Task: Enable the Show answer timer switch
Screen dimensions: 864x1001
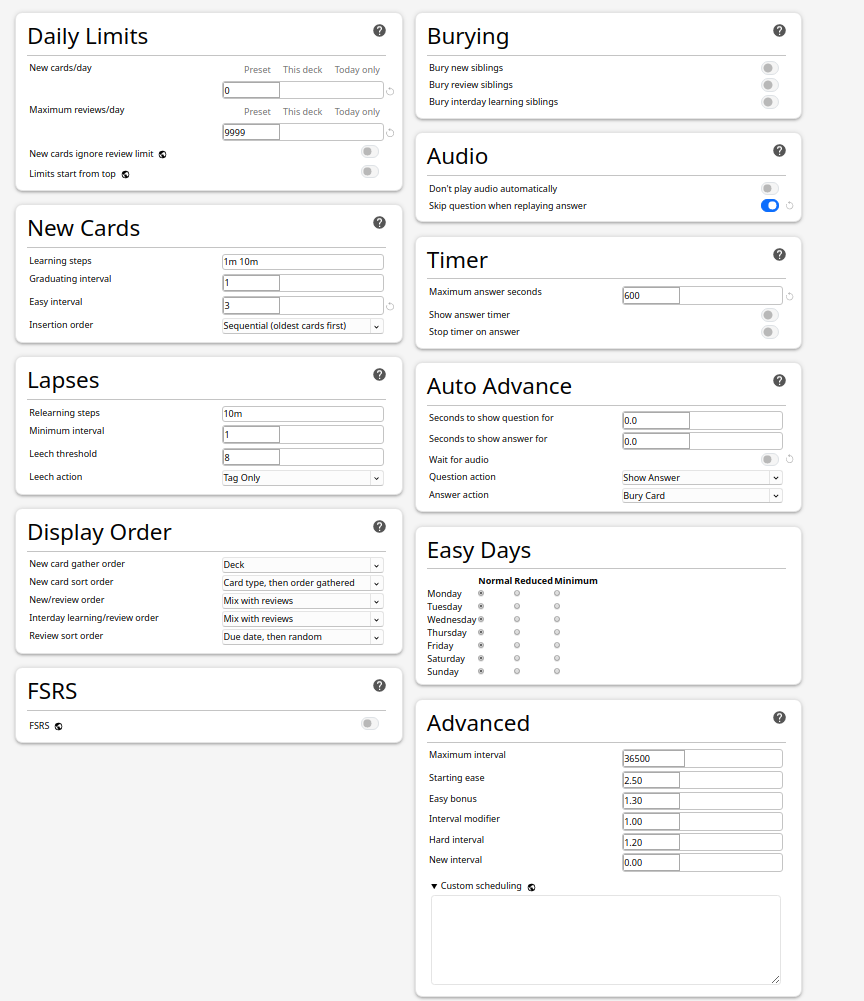Action: (769, 315)
